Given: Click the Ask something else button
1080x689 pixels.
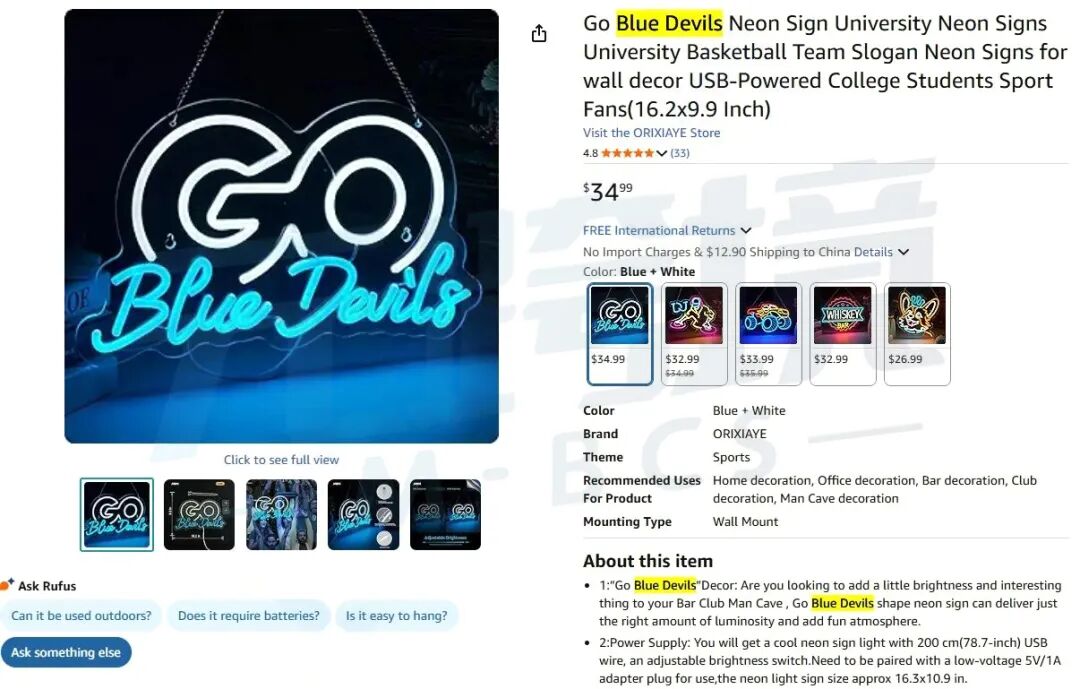Looking at the screenshot, I should [65, 652].
